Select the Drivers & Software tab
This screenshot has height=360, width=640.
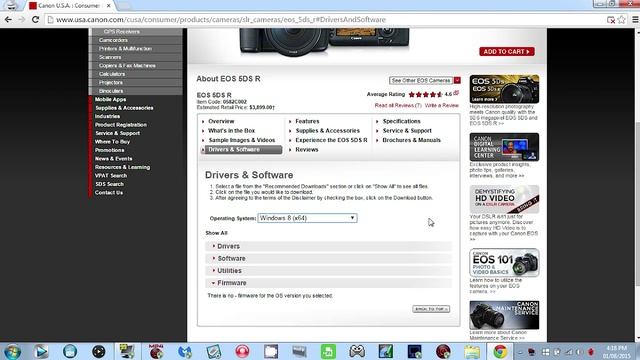click(x=241, y=150)
